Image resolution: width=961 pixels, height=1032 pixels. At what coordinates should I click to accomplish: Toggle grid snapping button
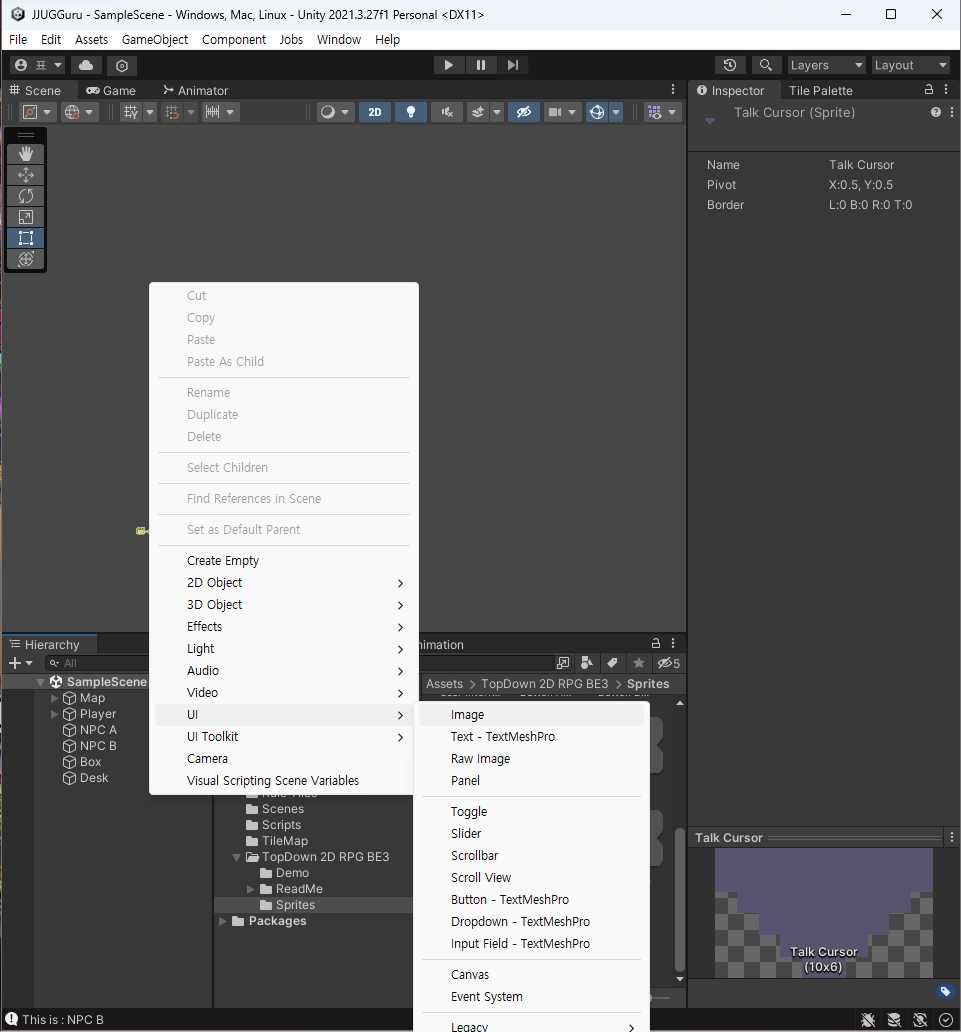[x=172, y=112]
